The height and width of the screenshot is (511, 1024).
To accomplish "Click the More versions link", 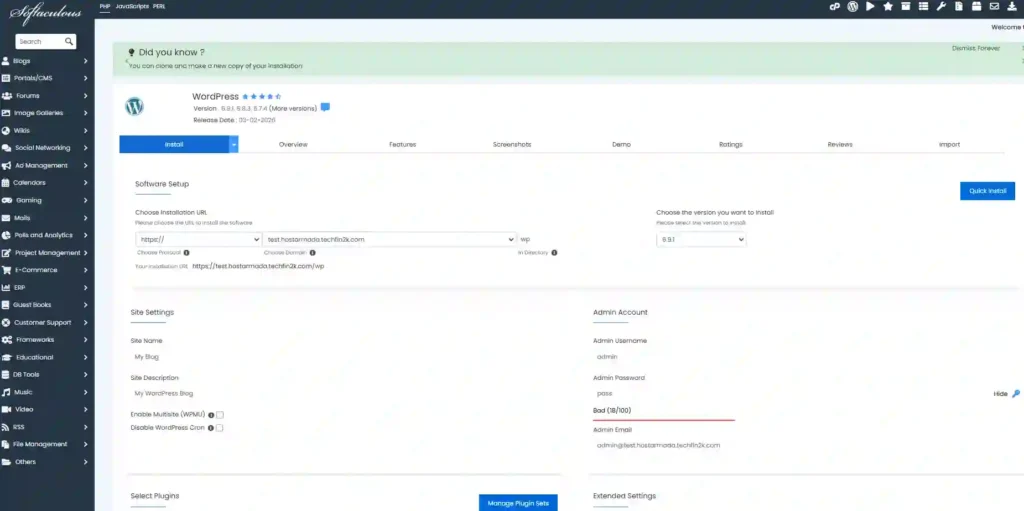I will pos(293,108).
